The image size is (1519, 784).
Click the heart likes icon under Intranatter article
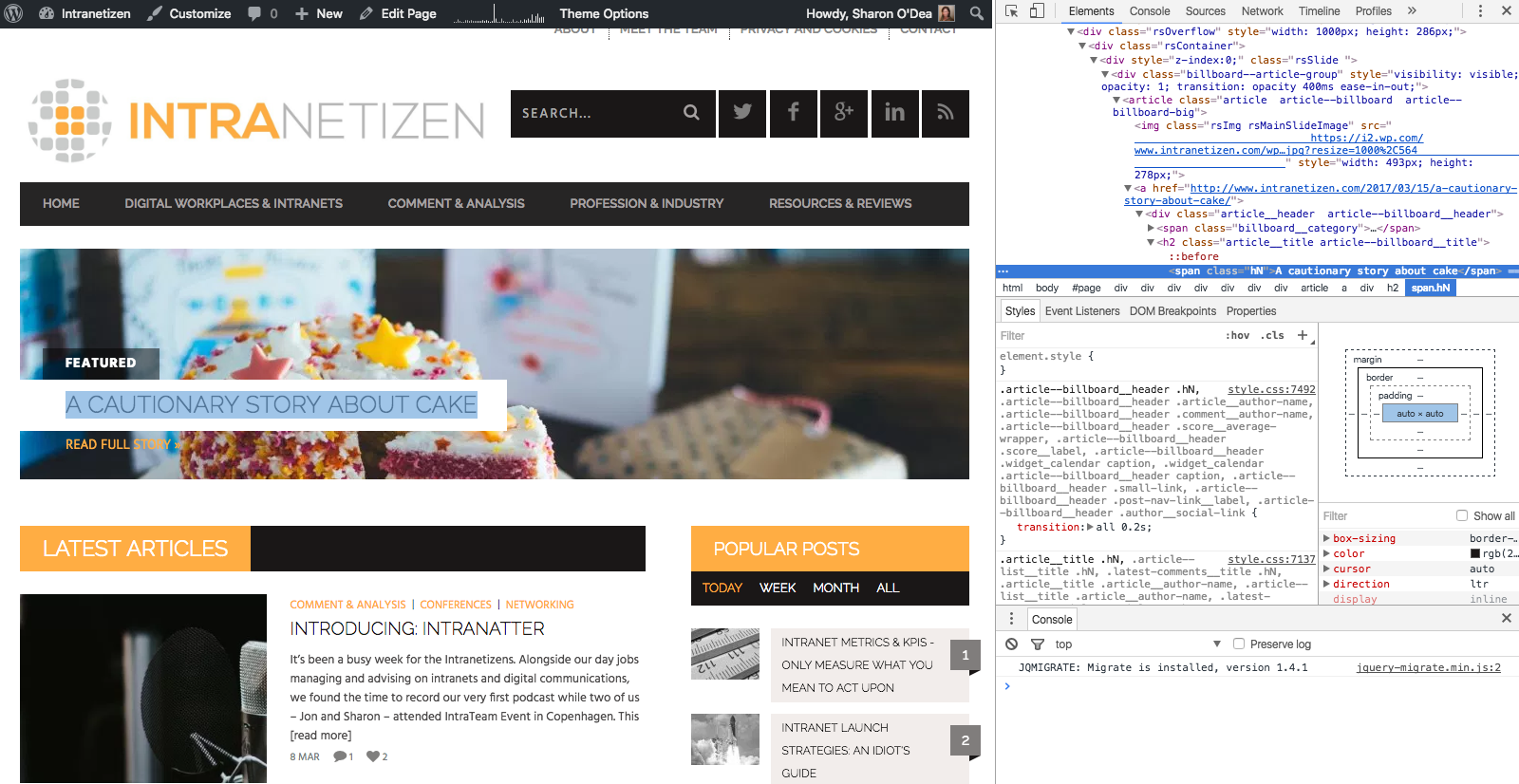[x=373, y=756]
